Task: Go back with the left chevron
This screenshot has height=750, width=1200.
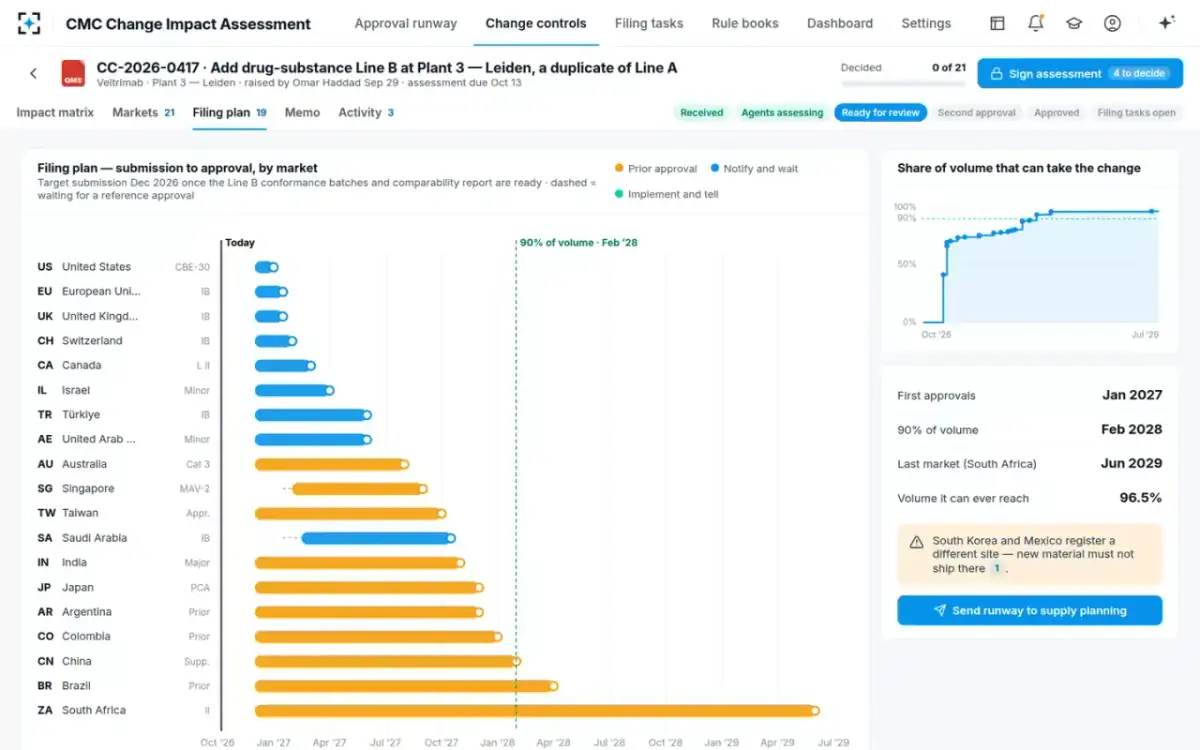Action: point(33,73)
